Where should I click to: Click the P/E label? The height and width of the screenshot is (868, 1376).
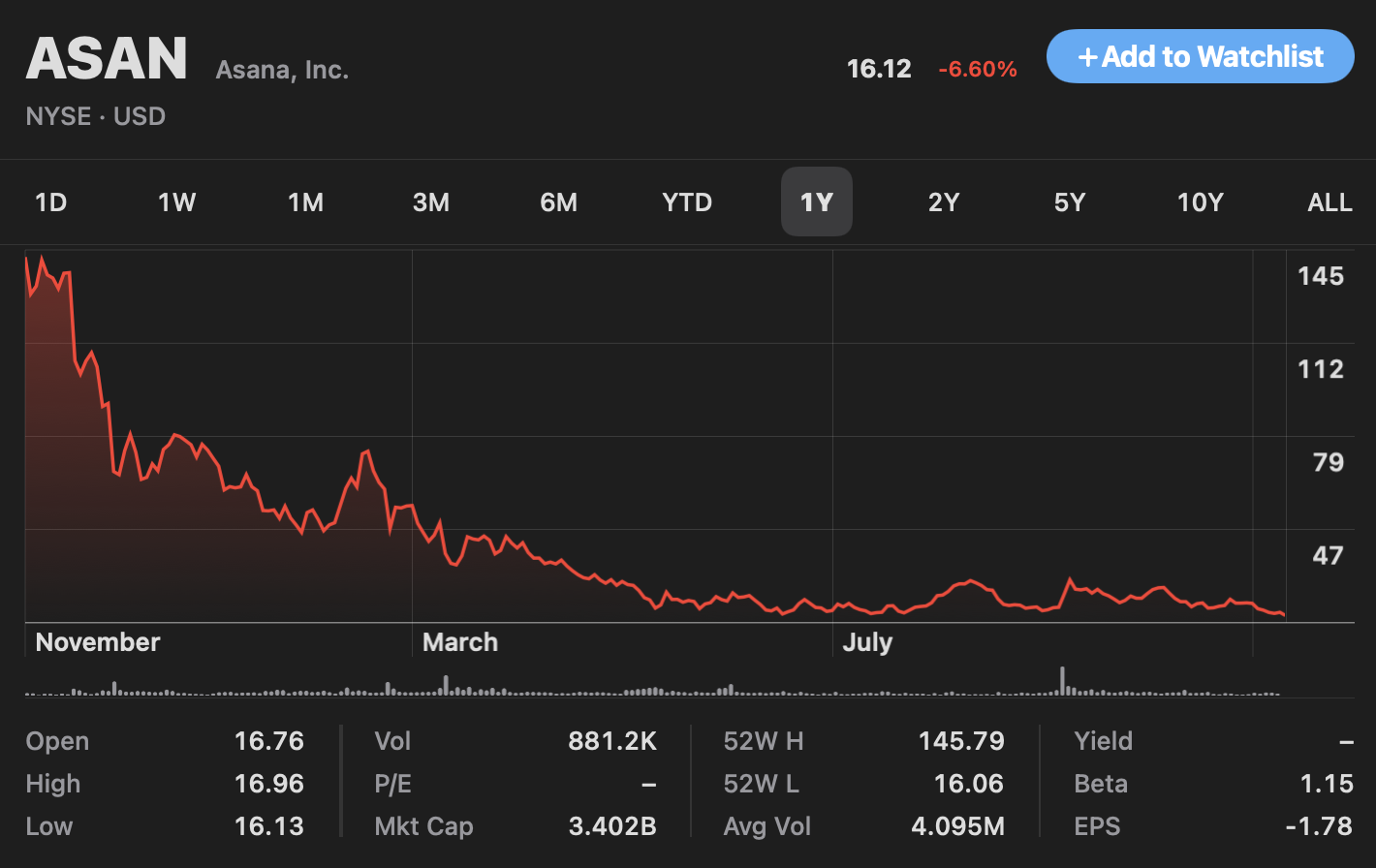pos(393,784)
